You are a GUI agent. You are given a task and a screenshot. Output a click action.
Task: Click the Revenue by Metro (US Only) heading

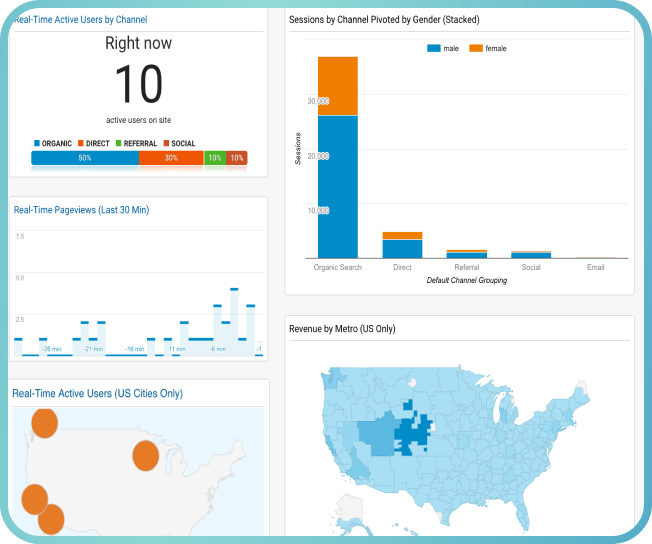(x=342, y=328)
